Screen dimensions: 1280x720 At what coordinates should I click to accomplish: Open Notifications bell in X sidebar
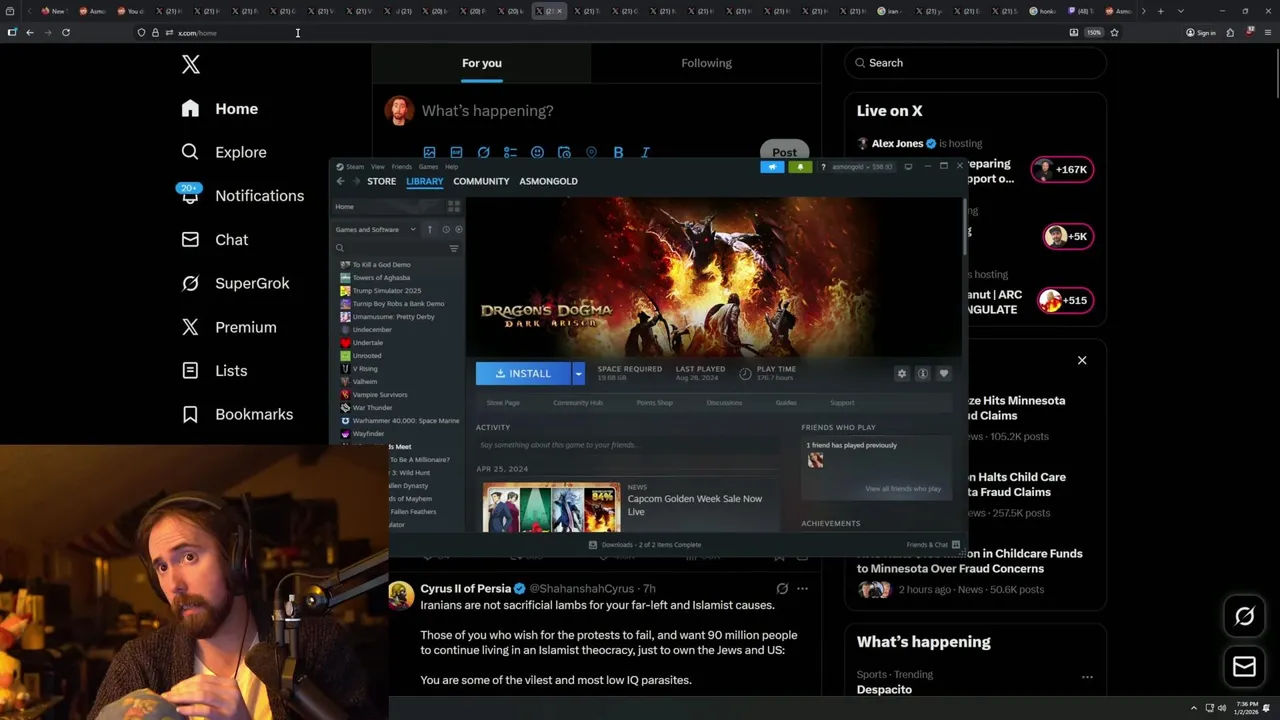(242, 196)
